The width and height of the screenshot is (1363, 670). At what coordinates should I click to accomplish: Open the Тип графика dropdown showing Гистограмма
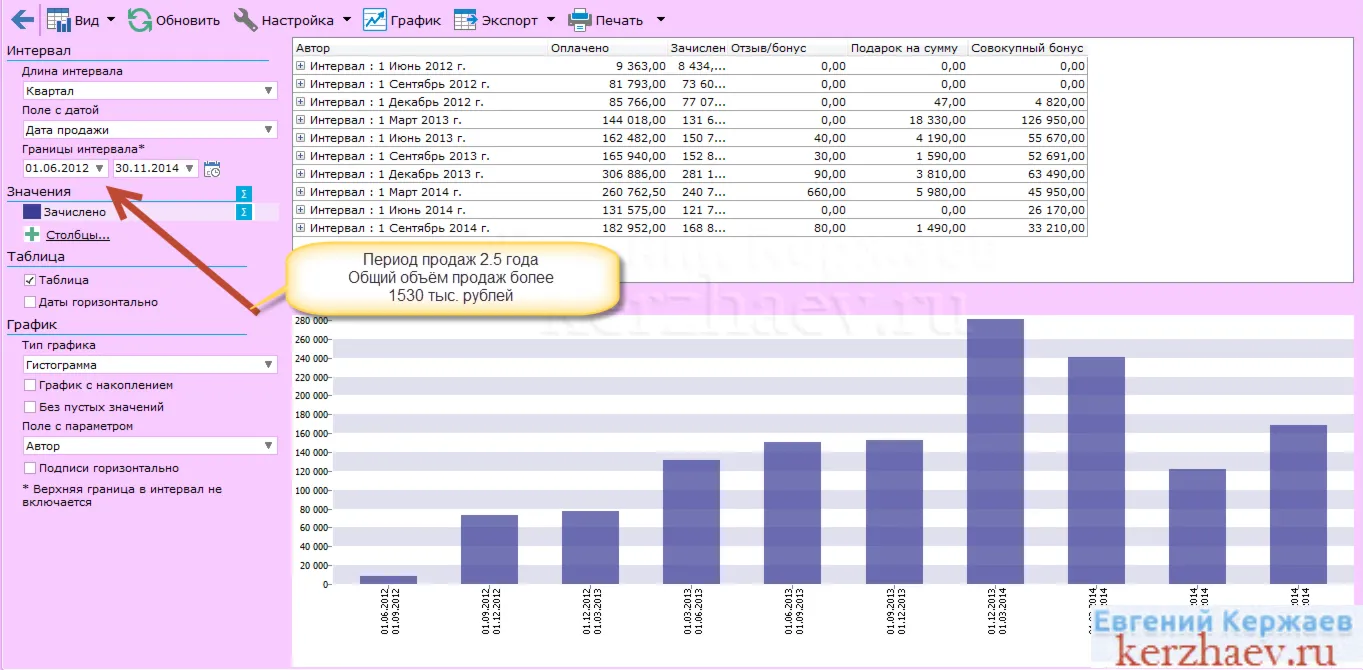pos(150,365)
